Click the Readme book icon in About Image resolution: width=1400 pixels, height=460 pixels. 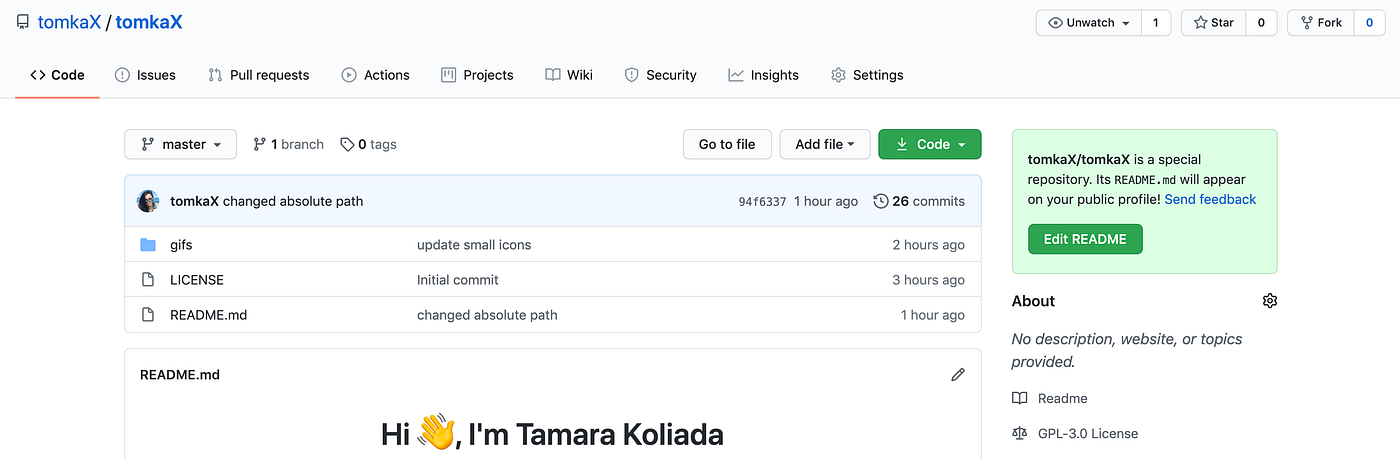click(1019, 398)
